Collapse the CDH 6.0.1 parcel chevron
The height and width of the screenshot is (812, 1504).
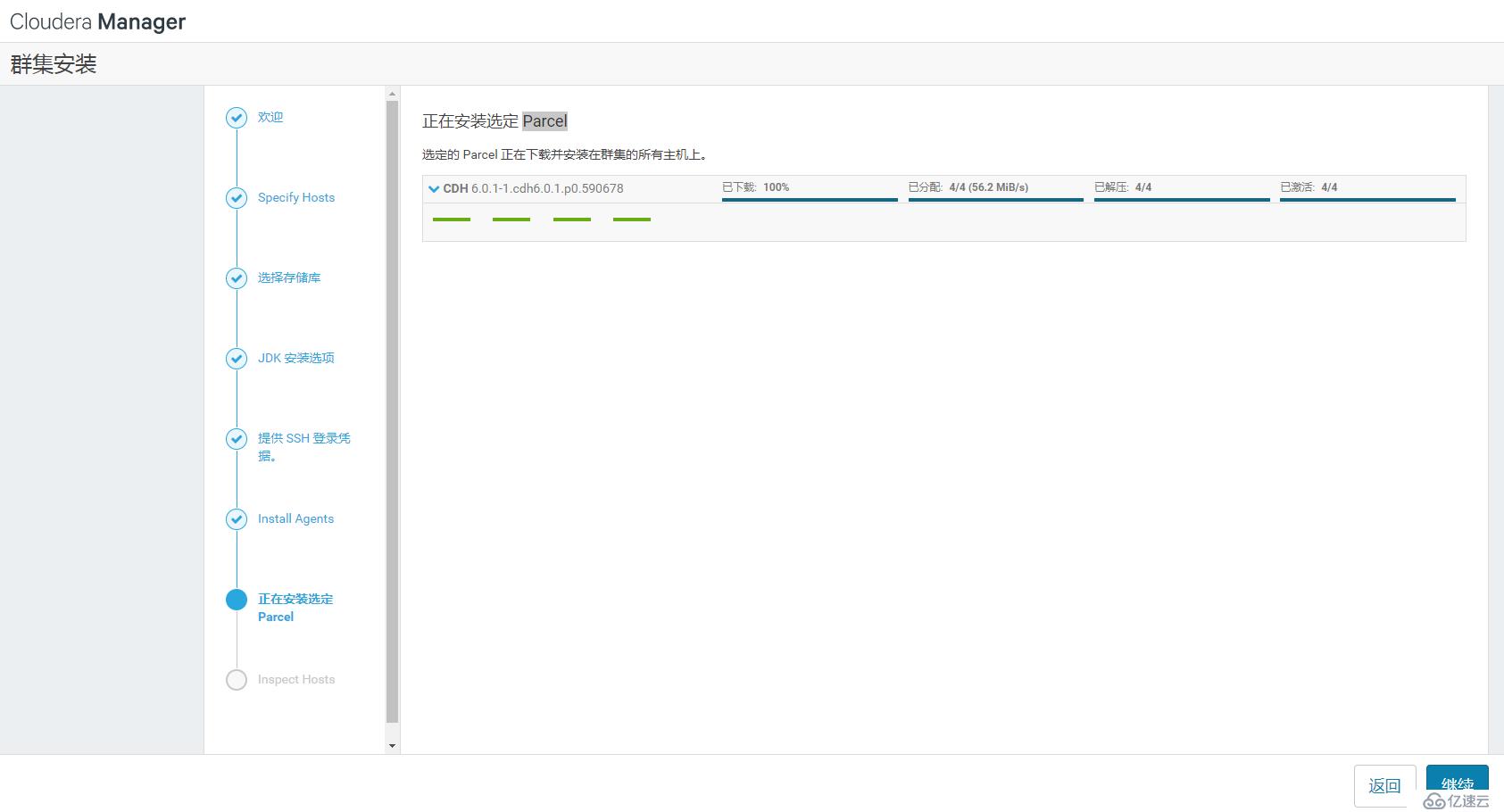434,188
